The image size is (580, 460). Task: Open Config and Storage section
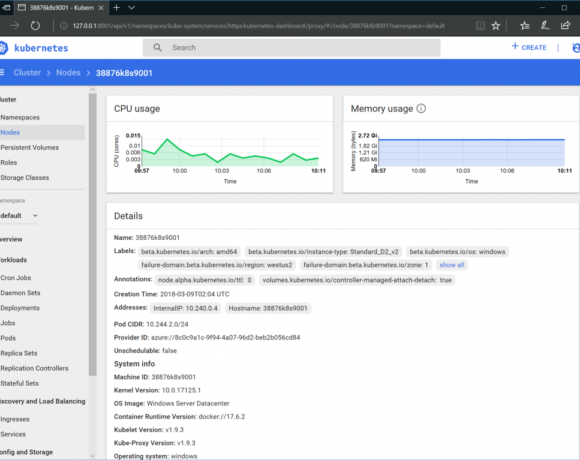pyautogui.click(x=26, y=452)
